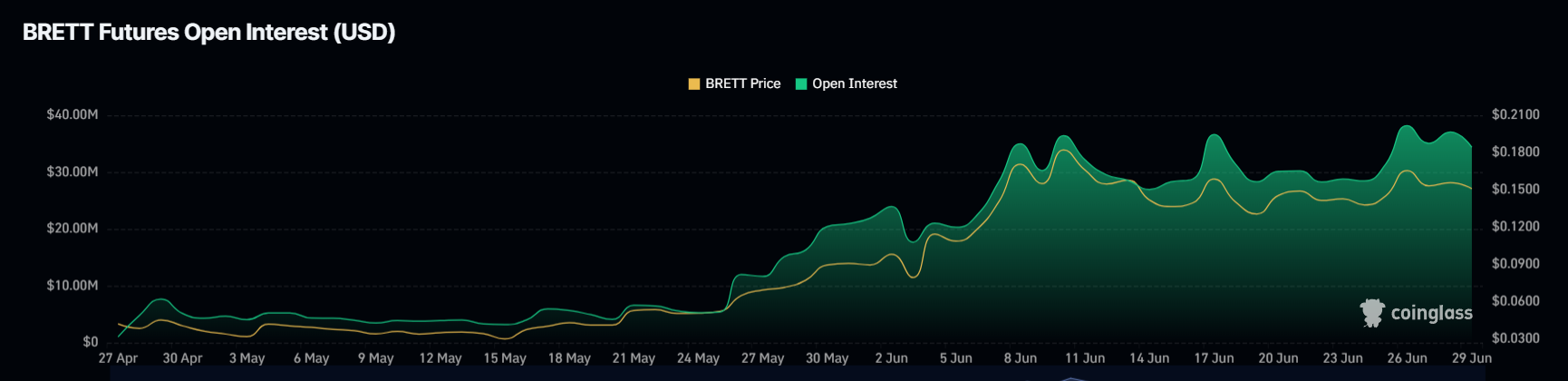Click the 6 May date label

311,358
